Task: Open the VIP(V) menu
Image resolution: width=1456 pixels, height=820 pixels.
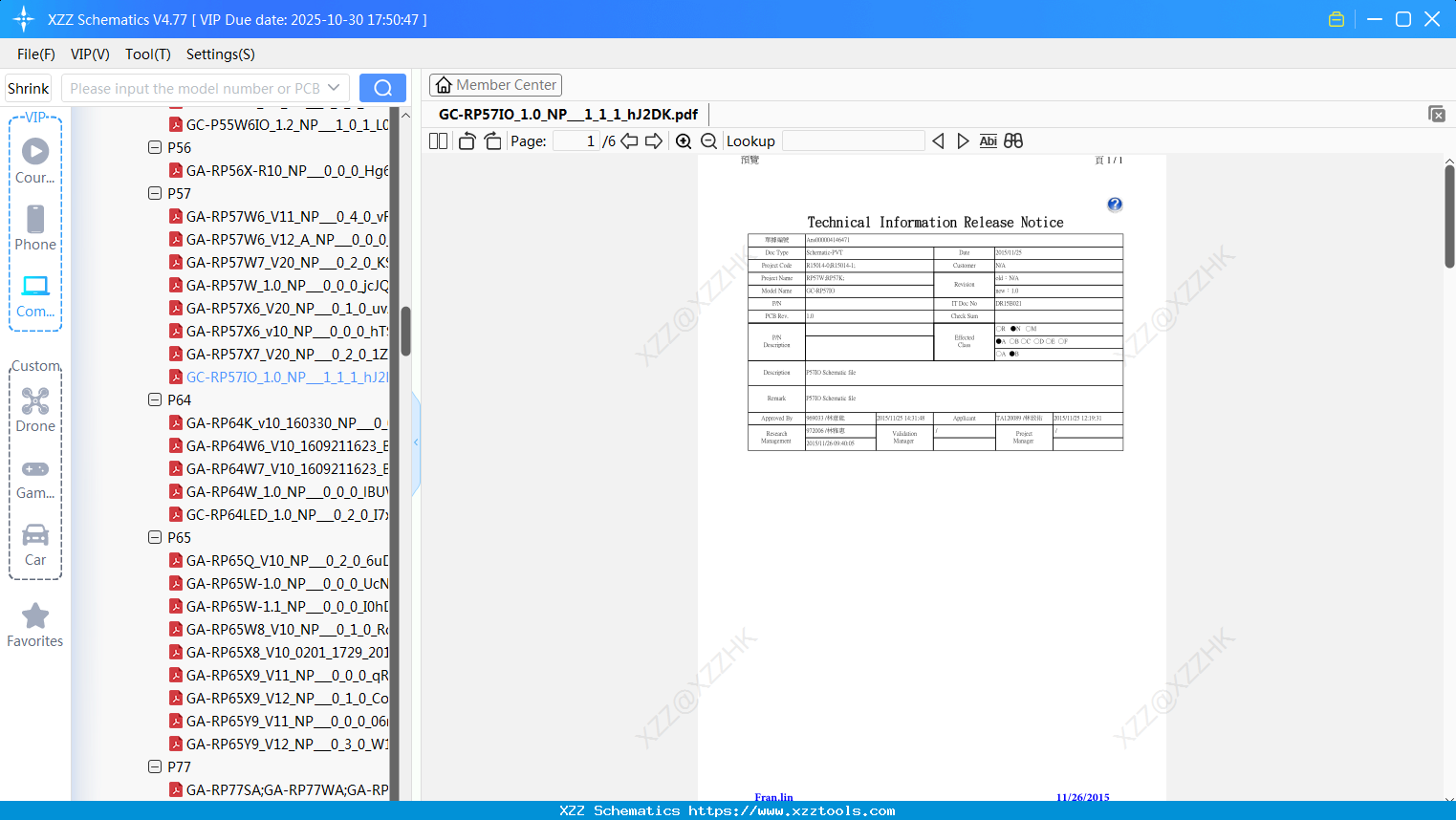Action: [90, 54]
